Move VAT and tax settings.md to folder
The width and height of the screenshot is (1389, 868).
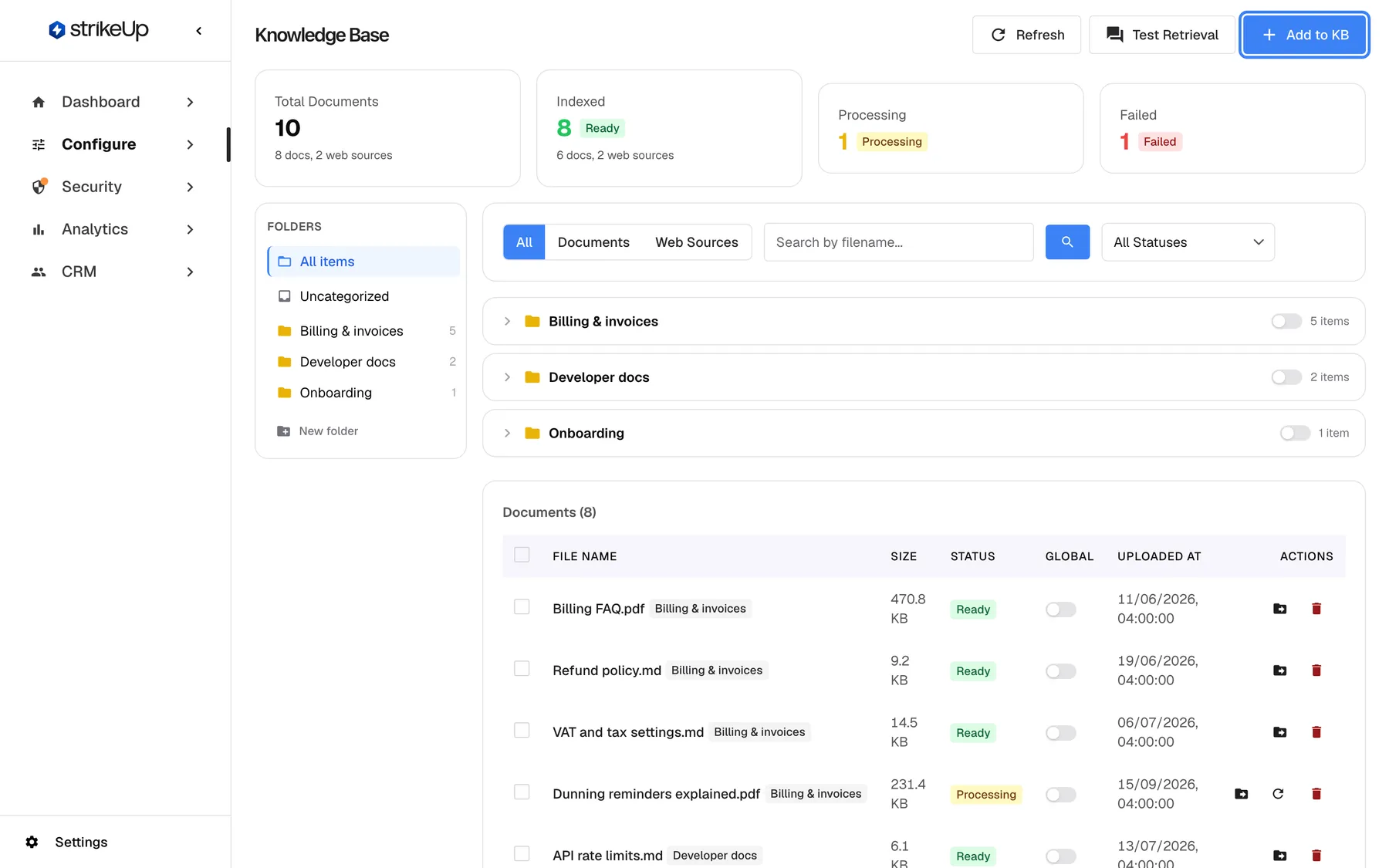point(1279,732)
